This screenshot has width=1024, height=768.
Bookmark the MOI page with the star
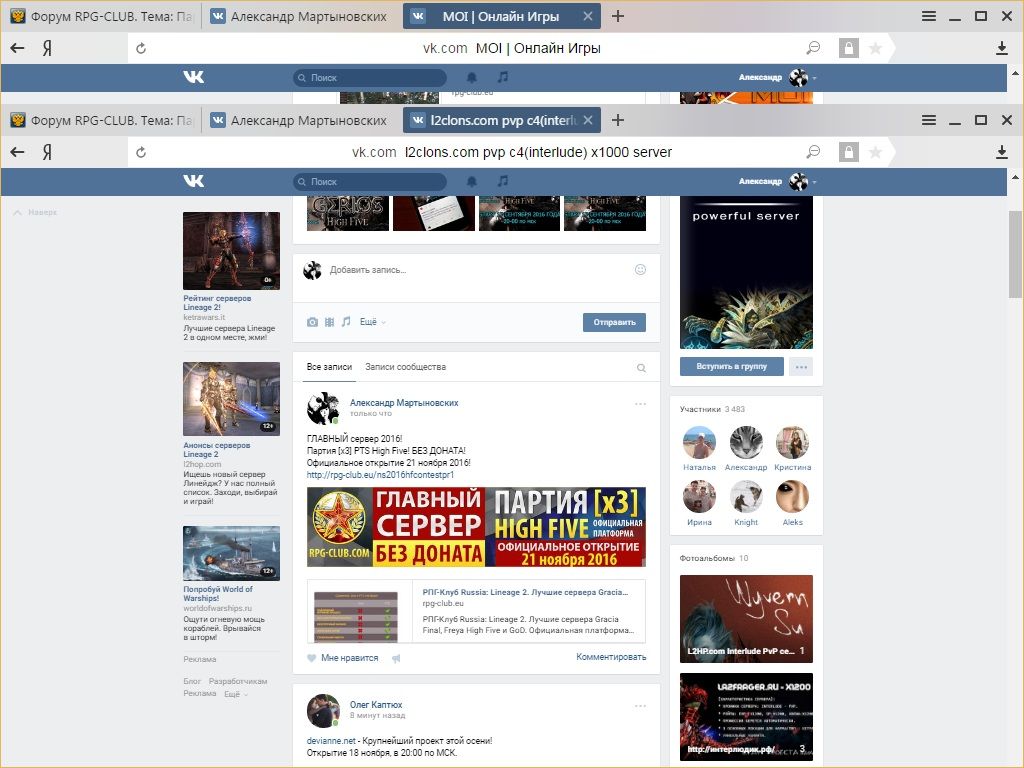(875, 48)
